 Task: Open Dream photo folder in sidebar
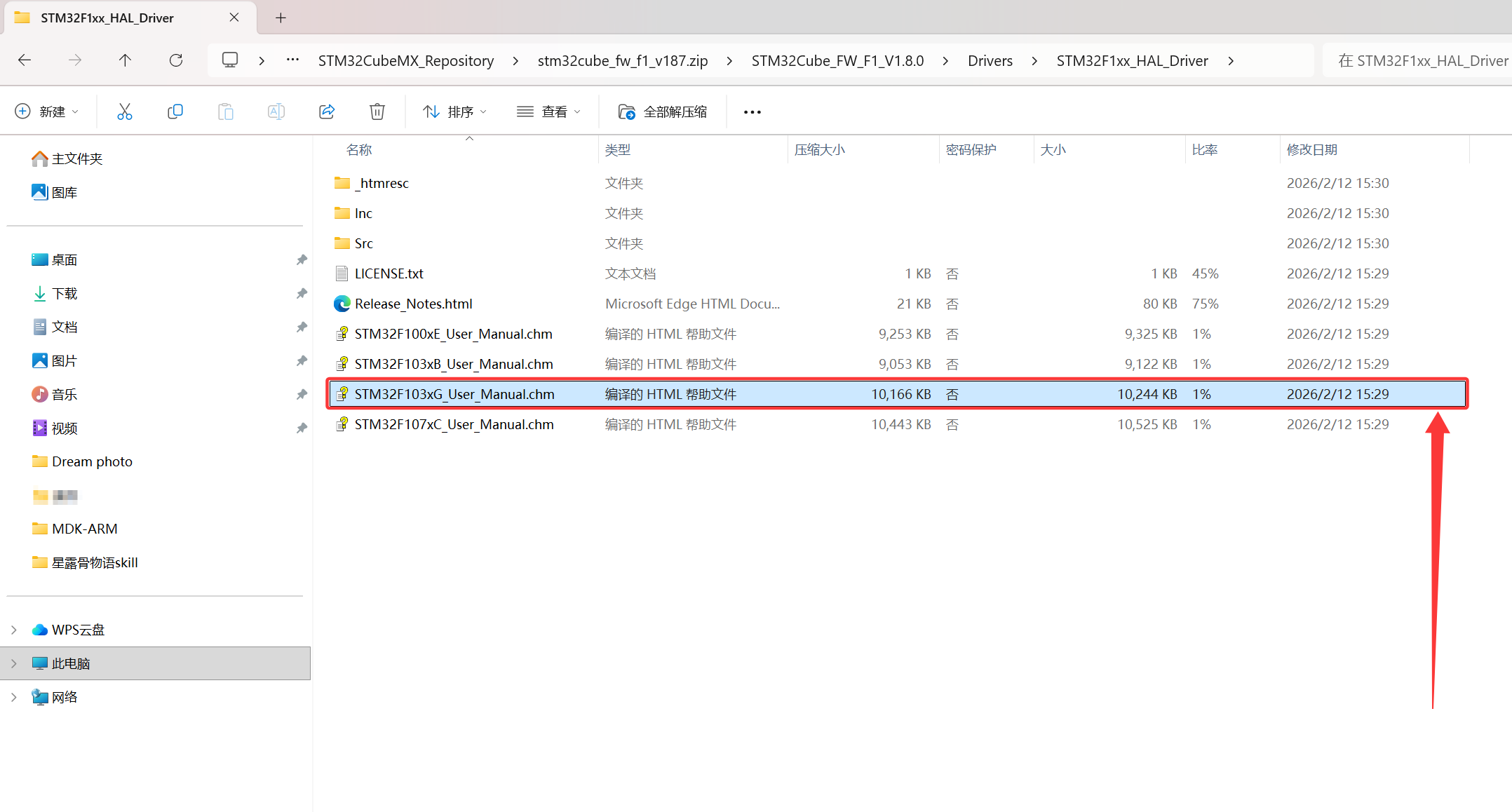click(82, 462)
